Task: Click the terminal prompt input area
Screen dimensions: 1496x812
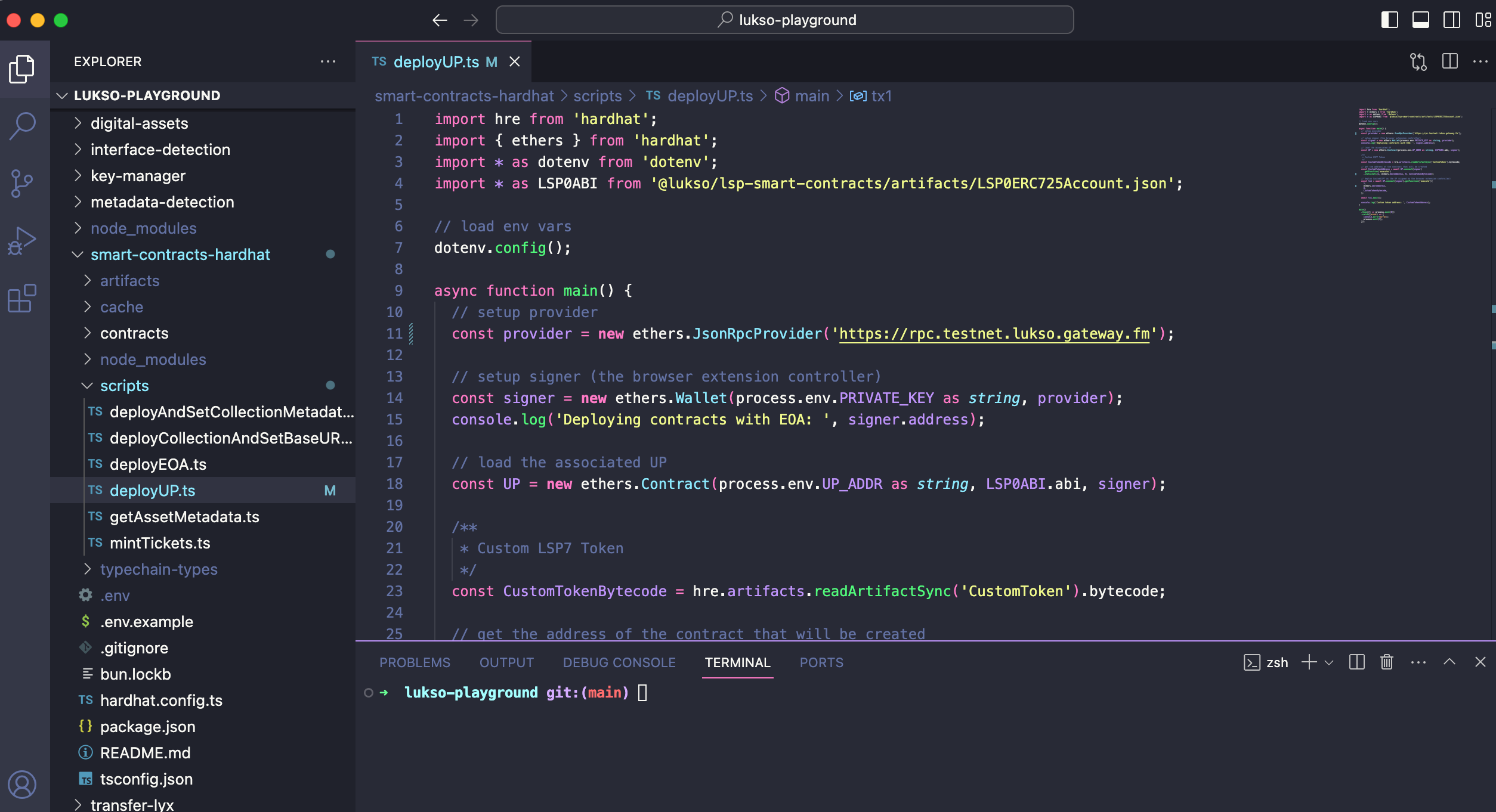Action: (642, 693)
